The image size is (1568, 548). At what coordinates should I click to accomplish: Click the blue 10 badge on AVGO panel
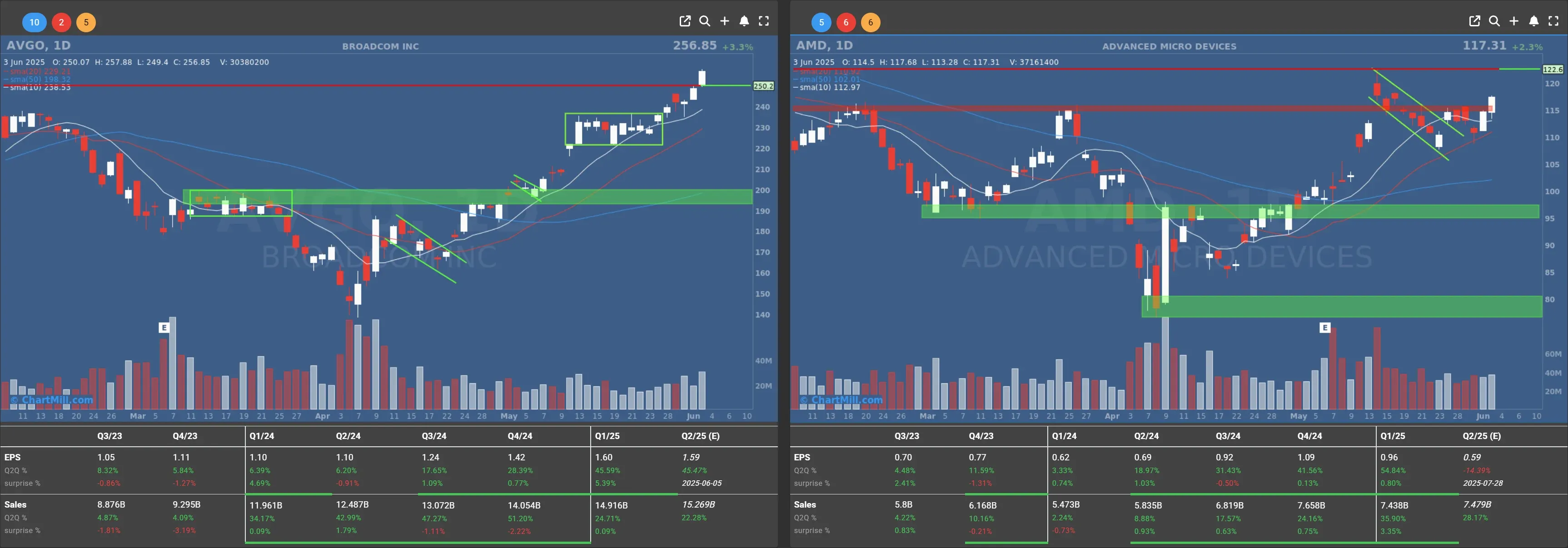pos(34,23)
